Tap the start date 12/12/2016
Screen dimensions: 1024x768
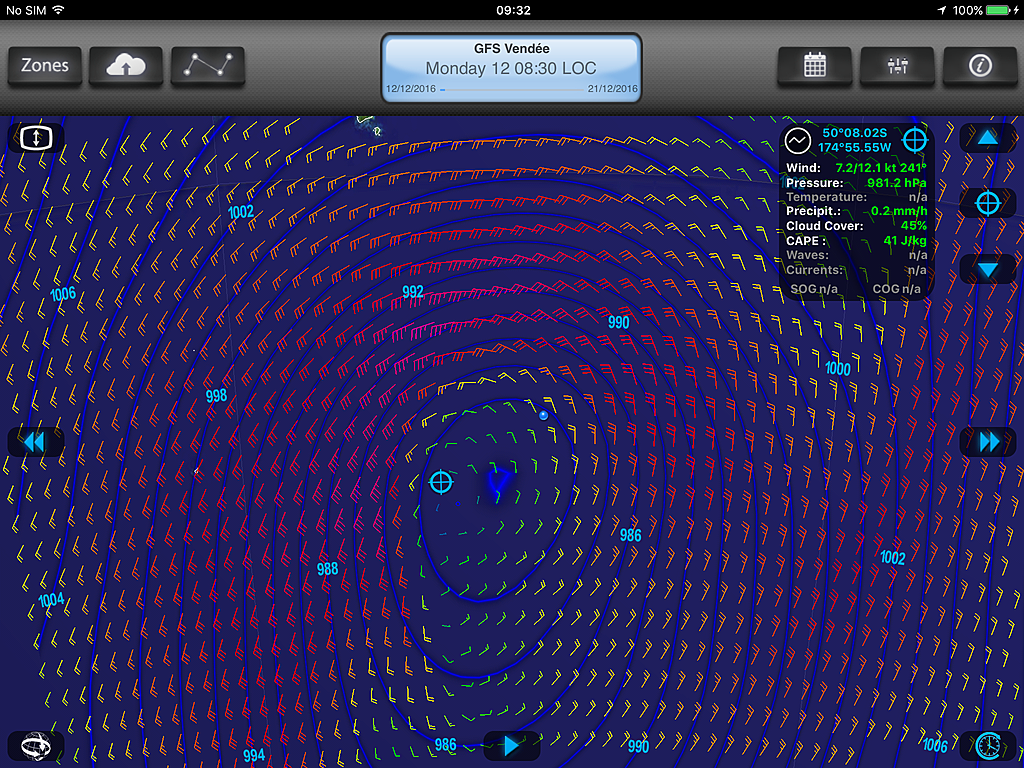410,89
